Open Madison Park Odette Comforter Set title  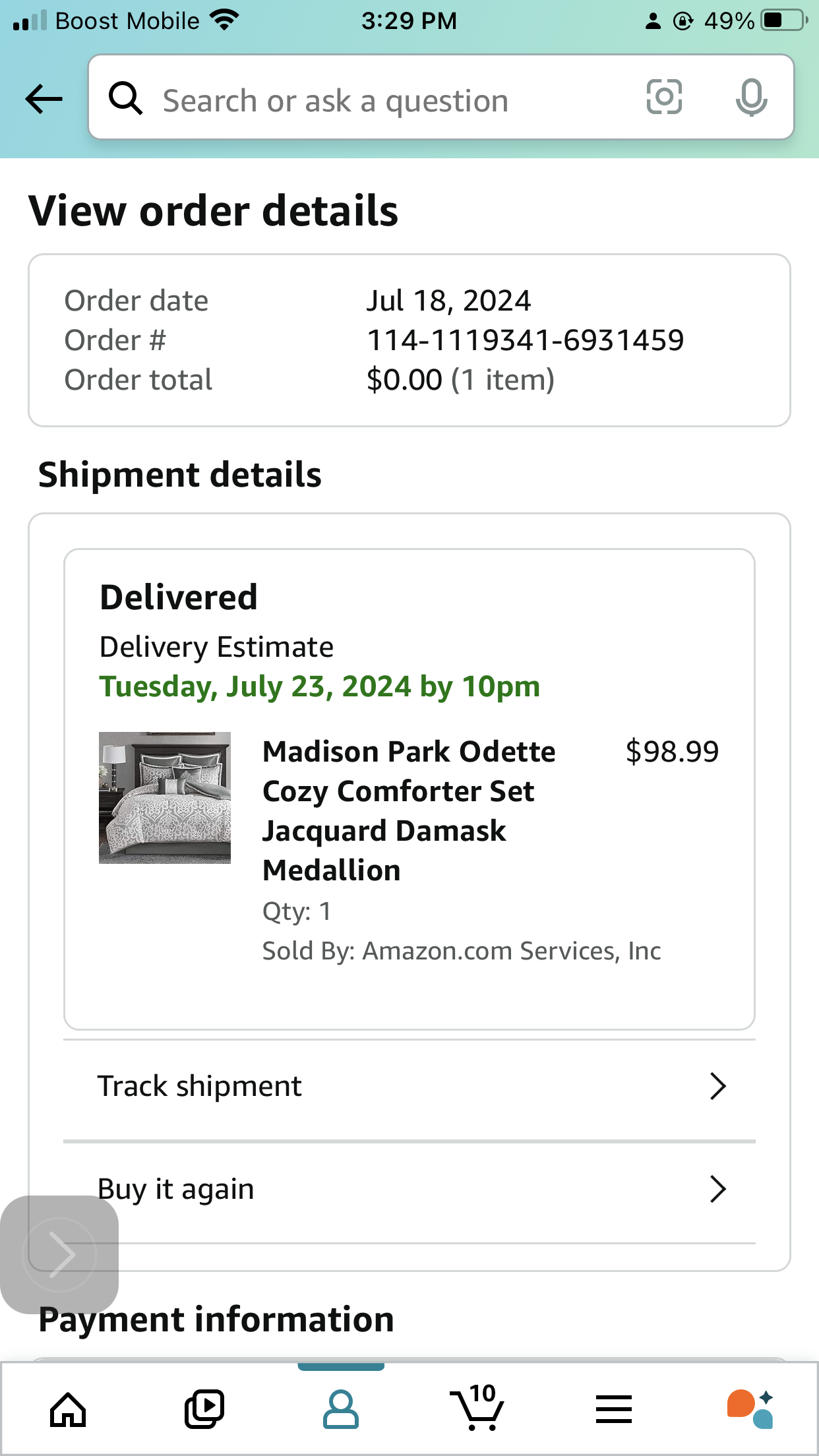(409, 811)
